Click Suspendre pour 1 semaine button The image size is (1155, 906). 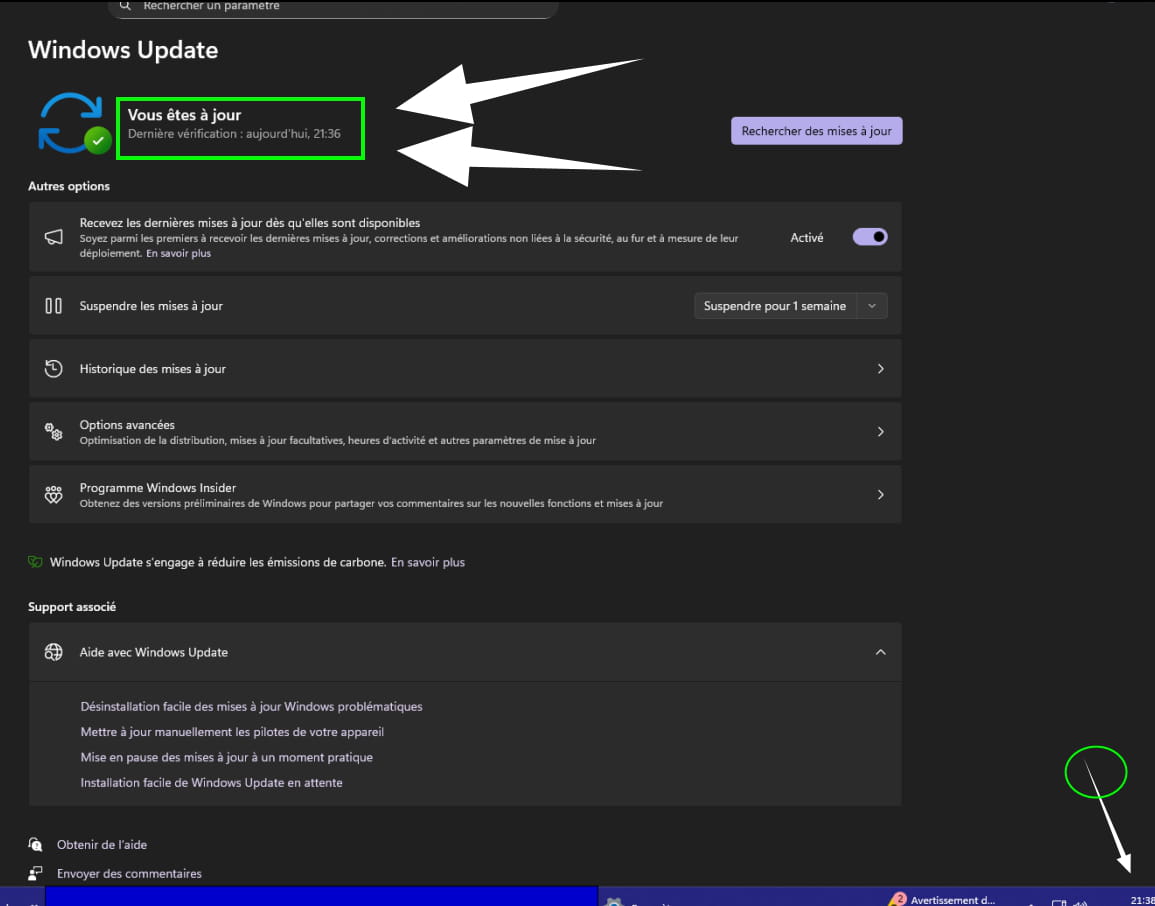[775, 306]
